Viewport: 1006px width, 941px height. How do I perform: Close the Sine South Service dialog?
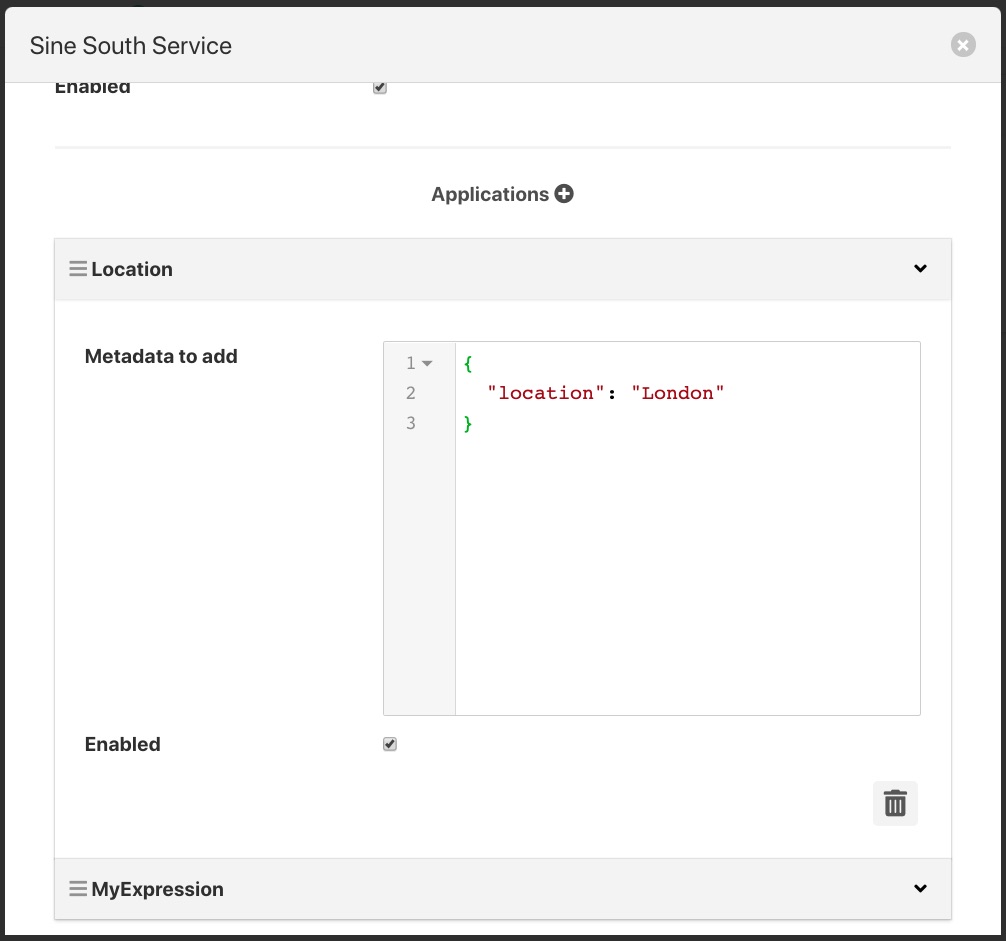coord(962,45)
